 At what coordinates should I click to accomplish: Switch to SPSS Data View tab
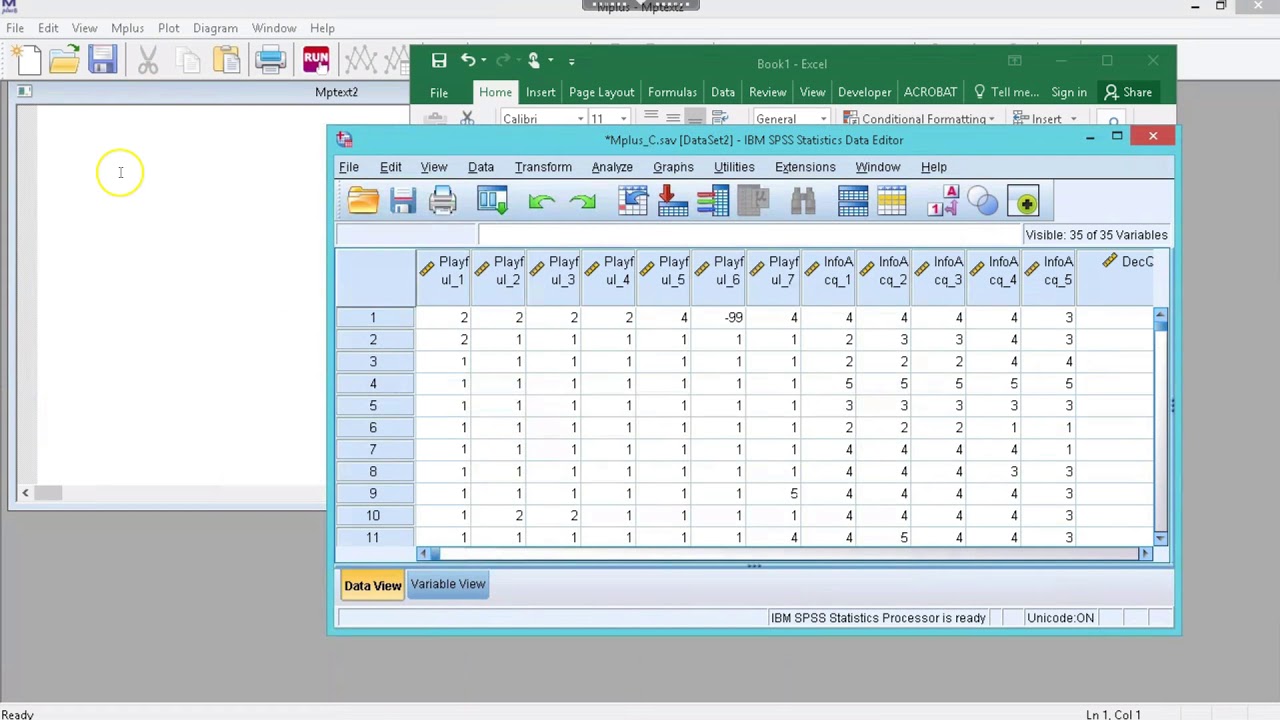372,586
